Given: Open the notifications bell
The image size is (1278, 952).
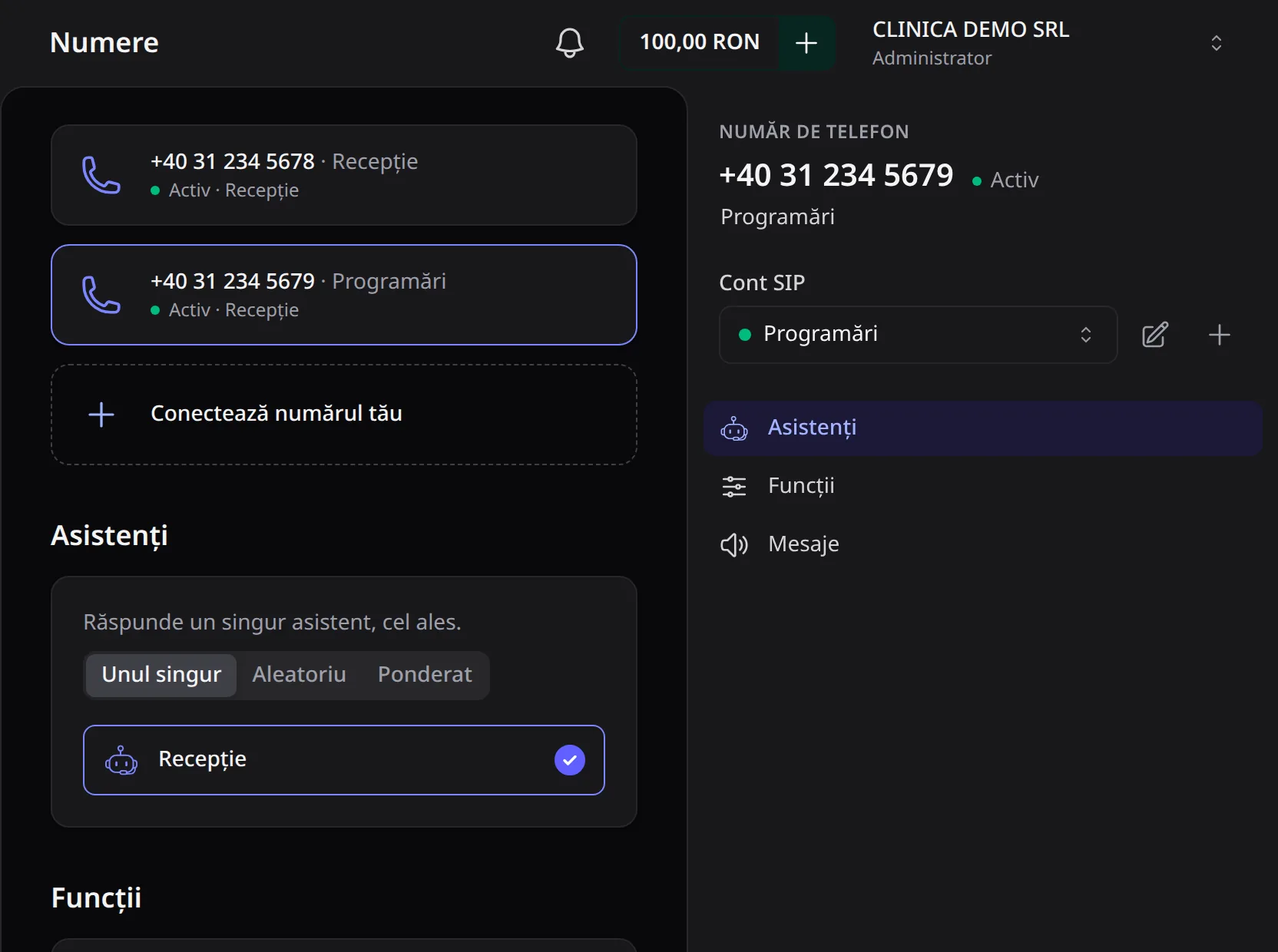Looking at the screenshot, I should pyautogui.click(x=569, y=43).
